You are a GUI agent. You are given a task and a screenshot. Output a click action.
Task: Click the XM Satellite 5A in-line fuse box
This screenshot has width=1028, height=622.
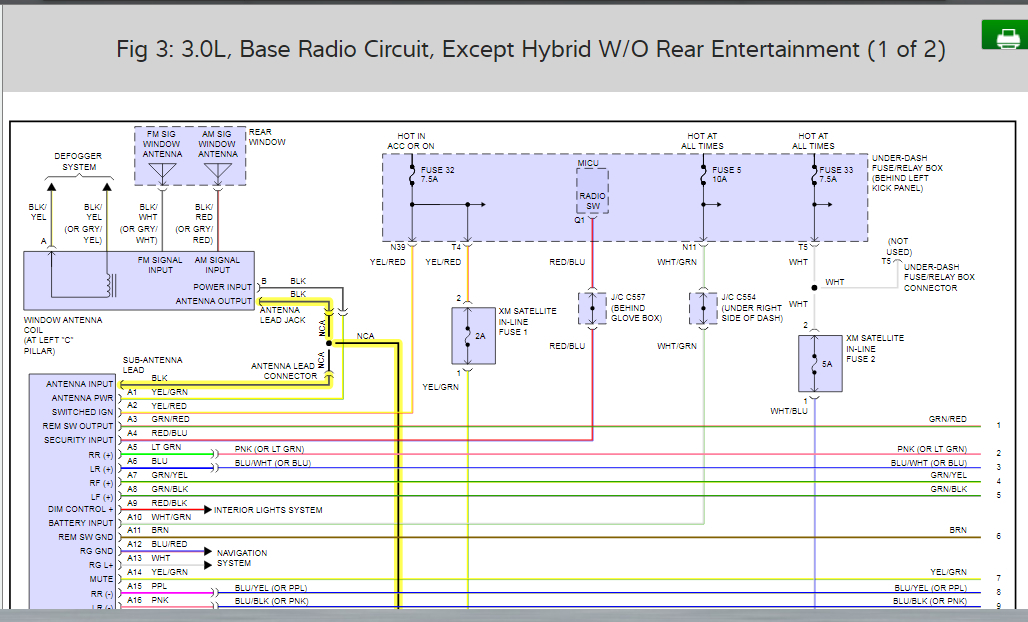(814, 363)
